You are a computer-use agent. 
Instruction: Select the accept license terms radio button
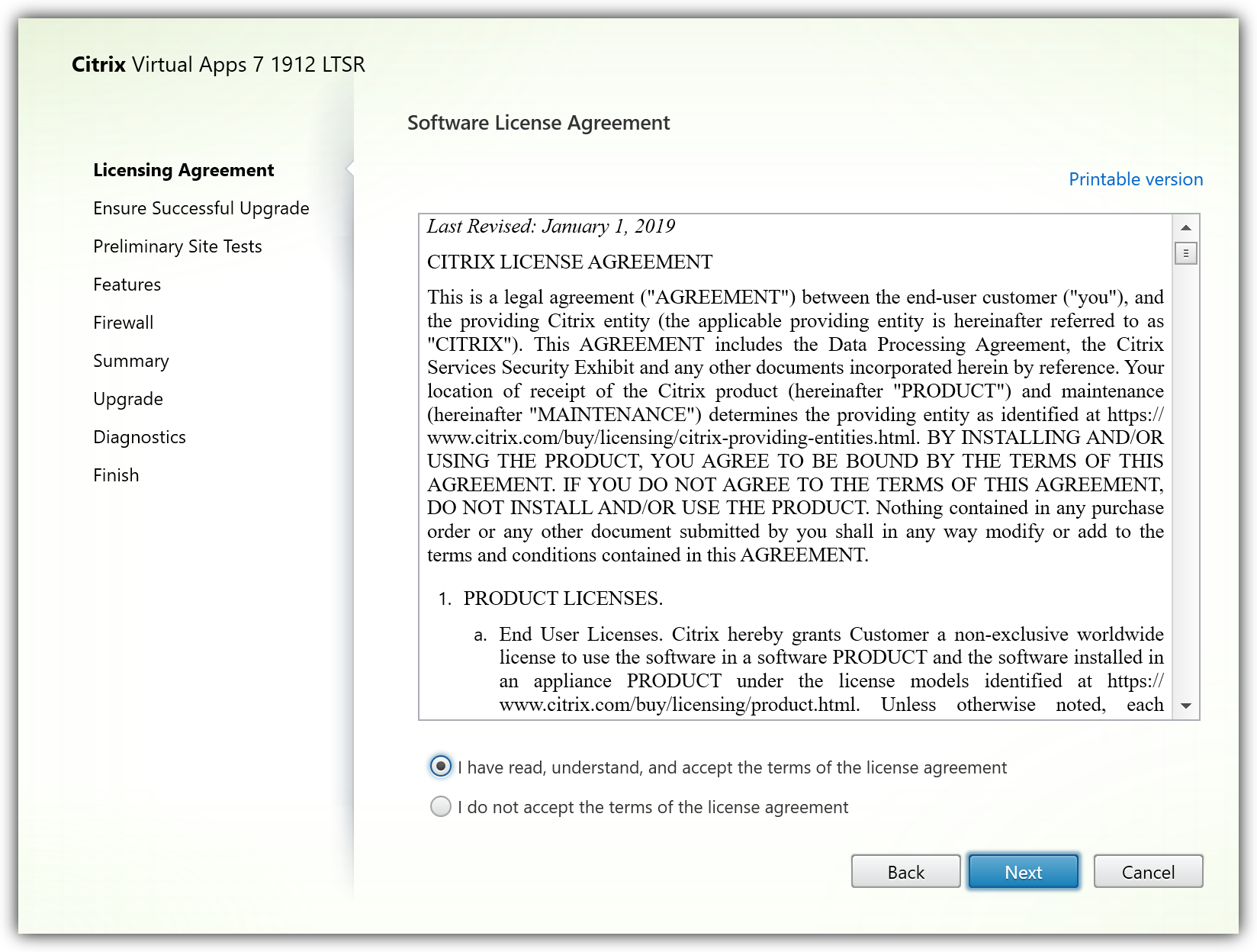[x=441, y=767]
